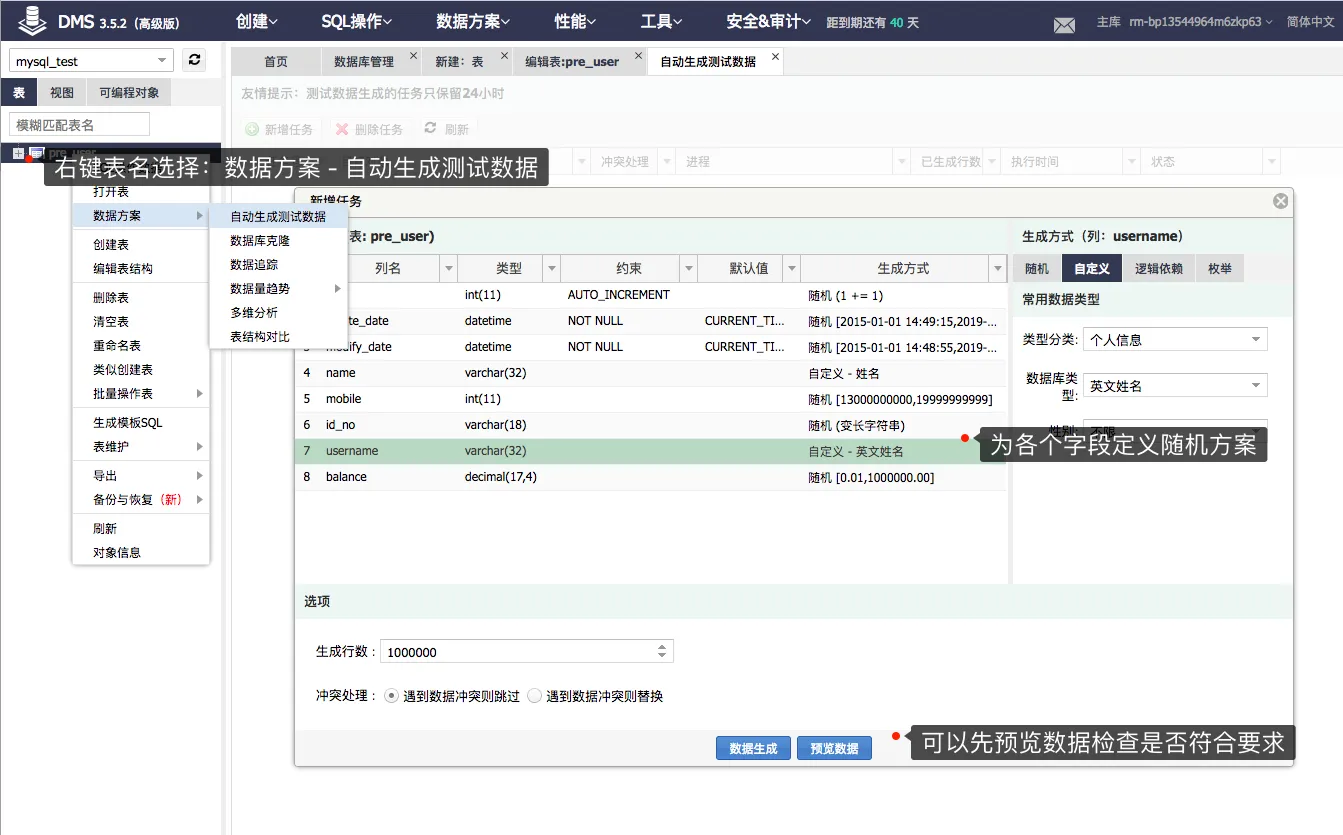The height and width of the screenshot is (835, 1343).
Task: Click the DMS logo icon
Action: click(x=34, y=20)
